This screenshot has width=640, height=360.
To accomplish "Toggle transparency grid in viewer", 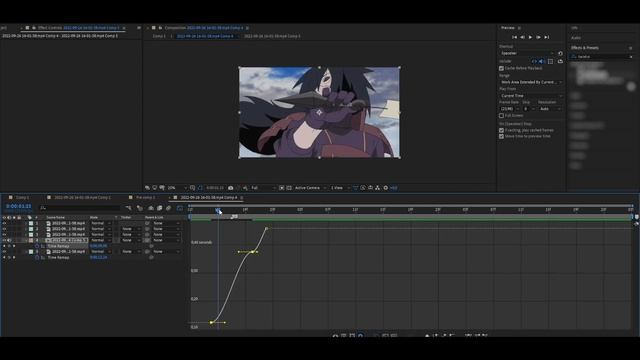I will click(289, 188).
